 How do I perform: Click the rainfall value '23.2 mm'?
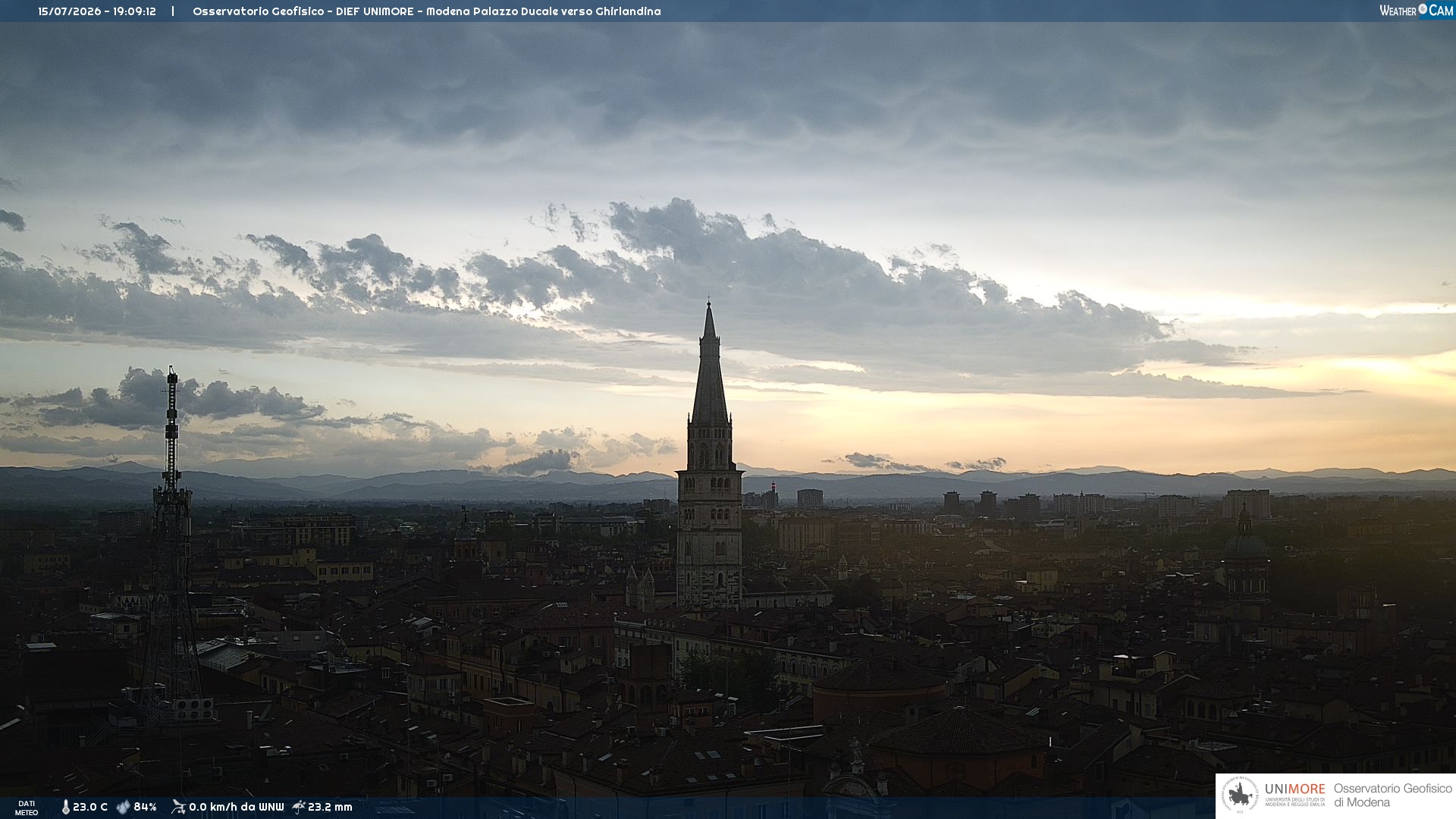click(x=330, y=807)
